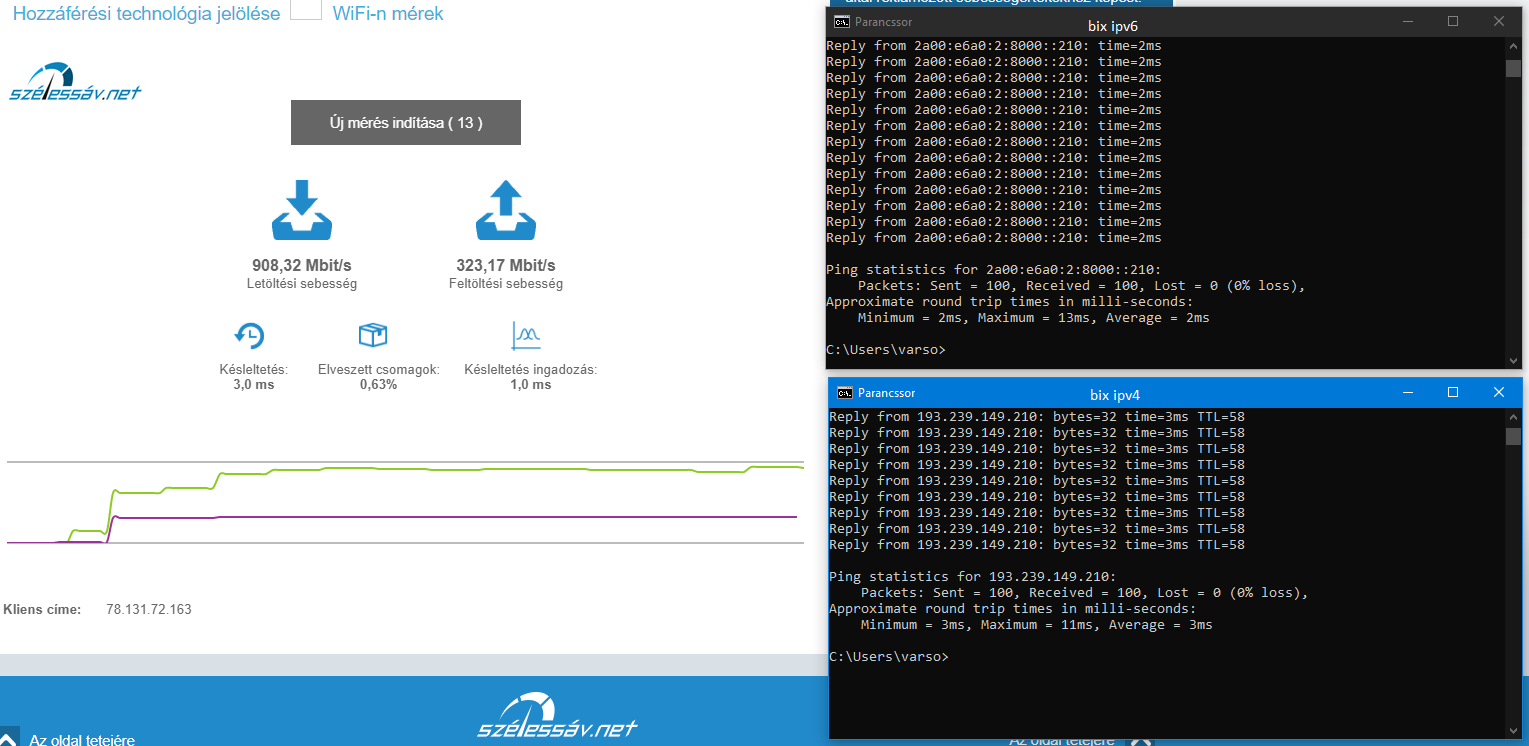Click the 908,32 Mbit/s download value

302,266
